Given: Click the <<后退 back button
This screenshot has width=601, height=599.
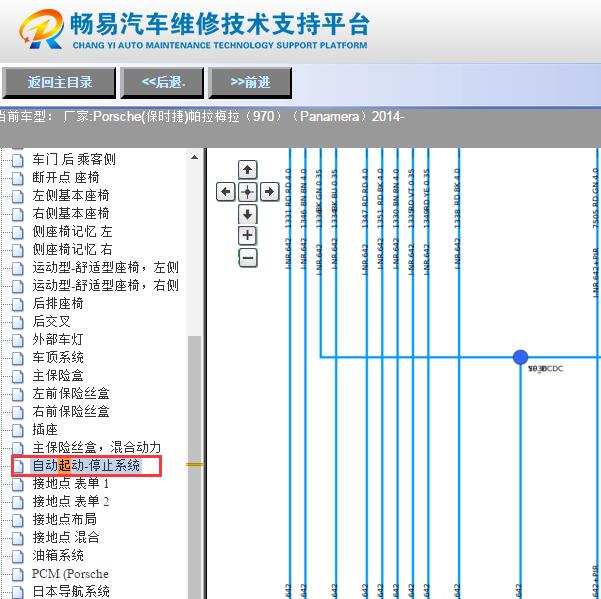Looking at the screenshot, I should point(171,83).
